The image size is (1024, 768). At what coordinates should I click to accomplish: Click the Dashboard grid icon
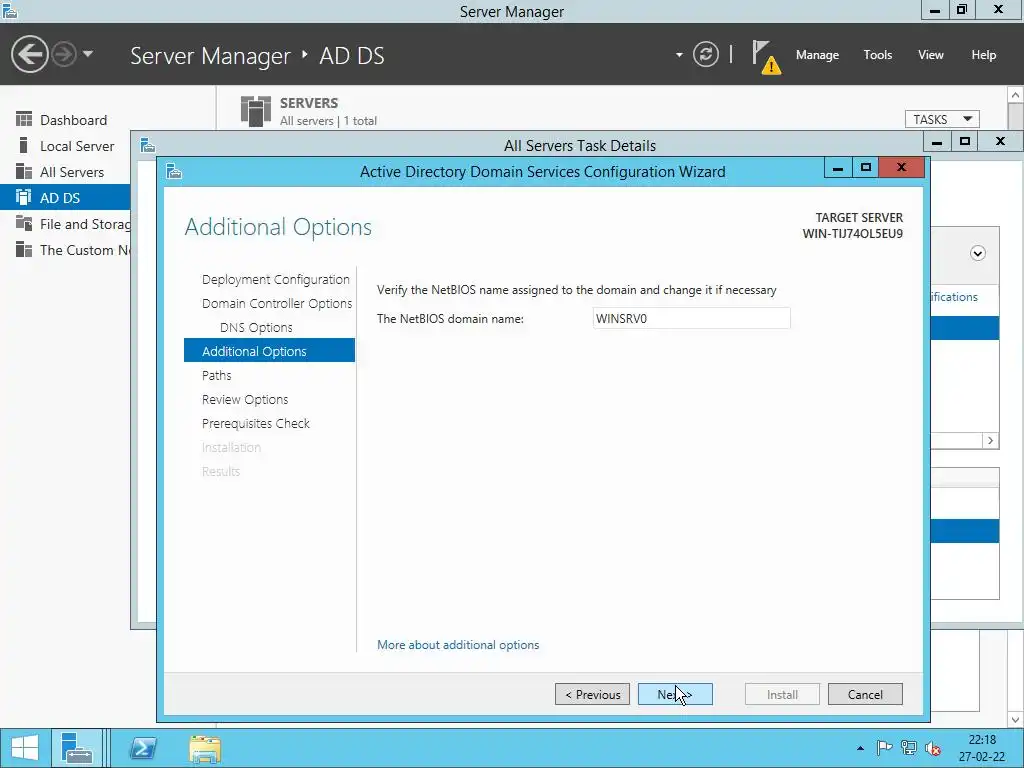coord(24,119)
